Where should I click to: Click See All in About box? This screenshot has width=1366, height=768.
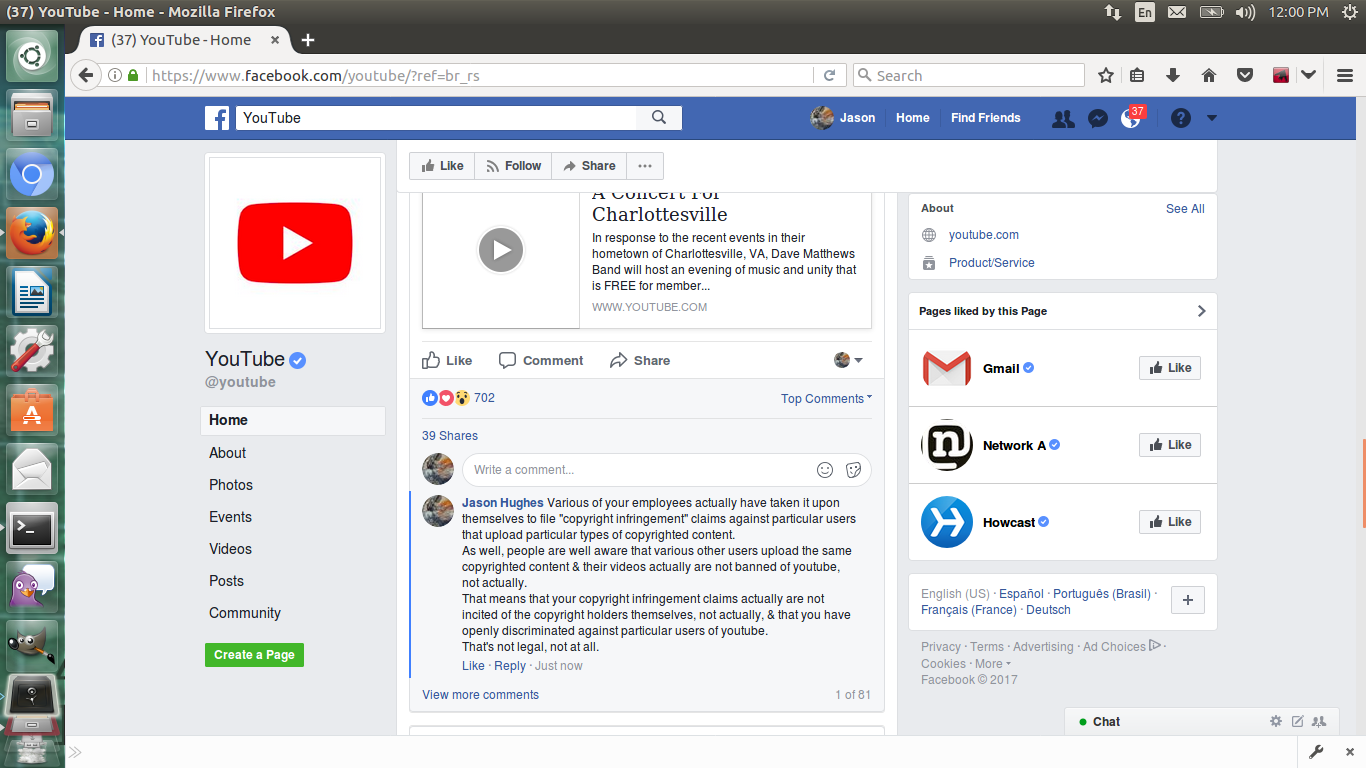(x=1185, y=209)
